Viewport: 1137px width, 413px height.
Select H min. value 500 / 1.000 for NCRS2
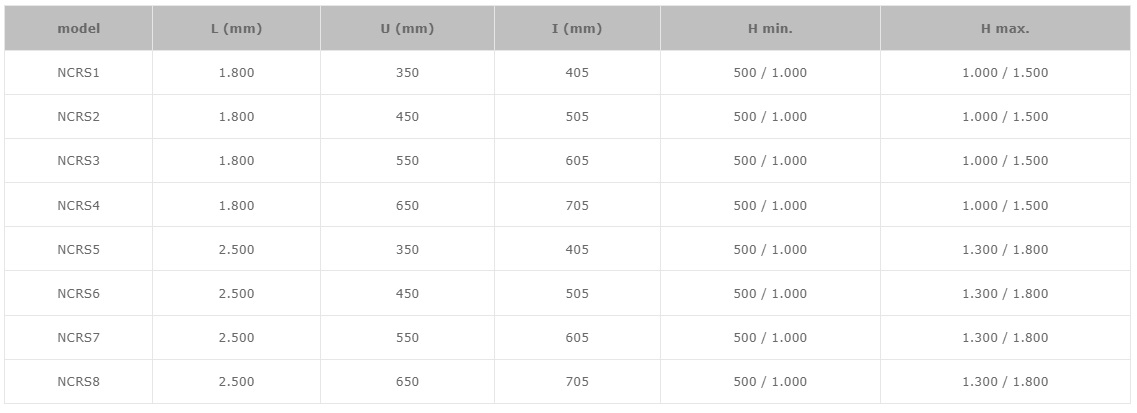tap(770, 117)
